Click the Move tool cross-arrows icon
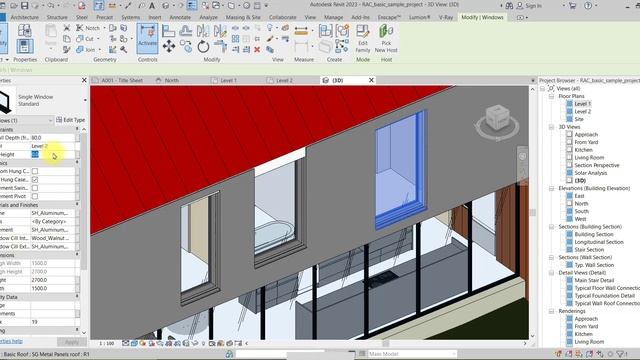Image resolution: width=640 pixels, height=360 pixels. pos(169,46)
